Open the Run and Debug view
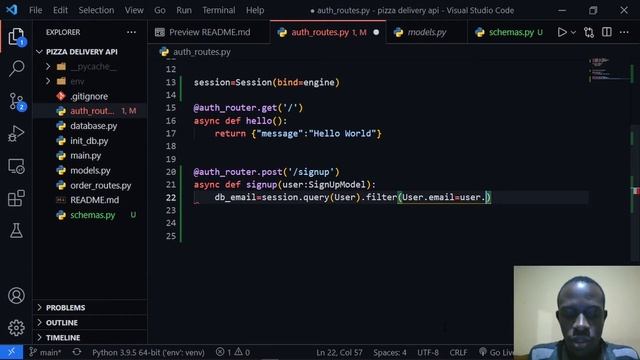Screen dimensions: 640x360 coord(16,133)
